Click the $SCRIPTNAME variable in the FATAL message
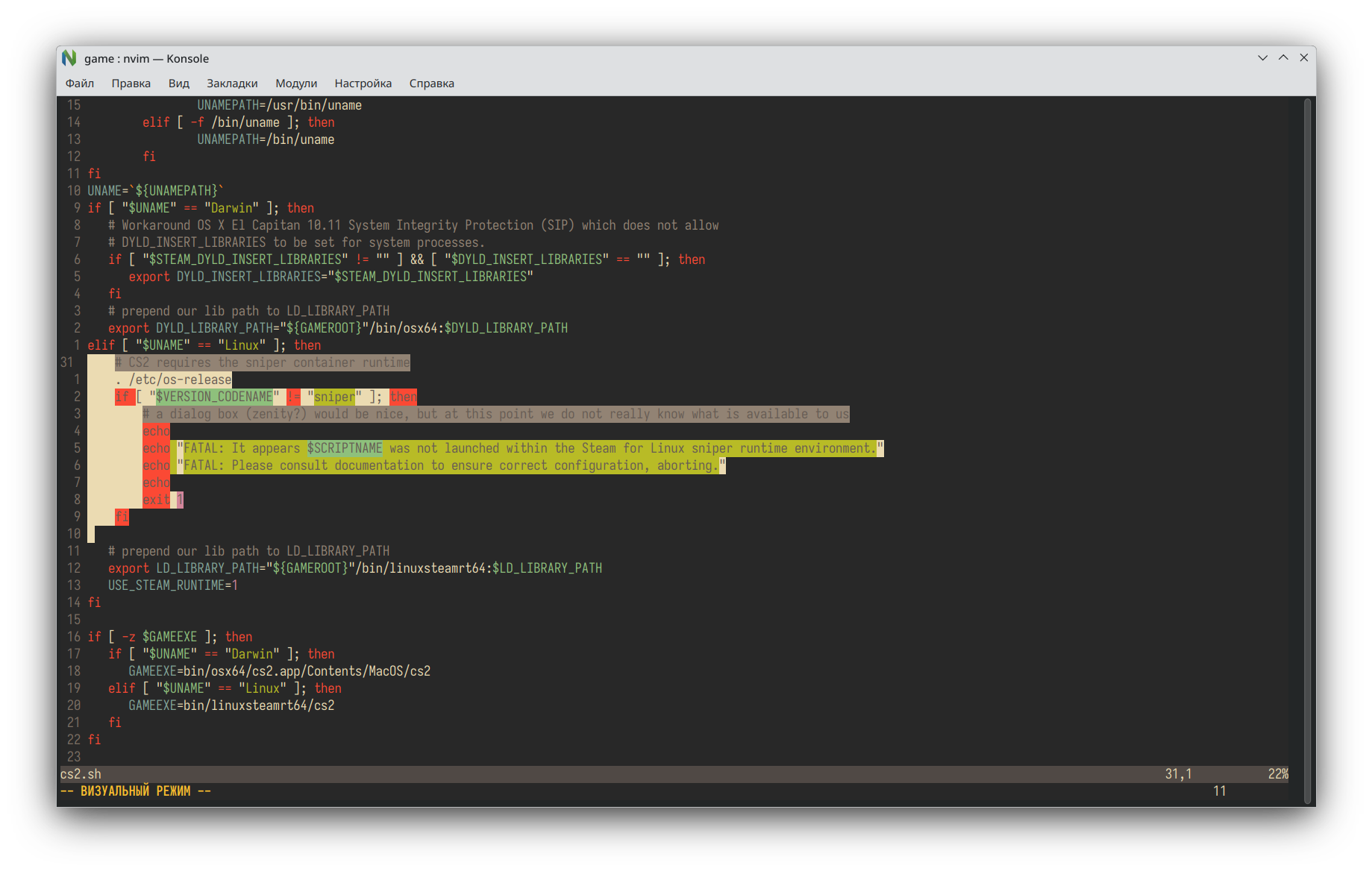 pos(345,448)
